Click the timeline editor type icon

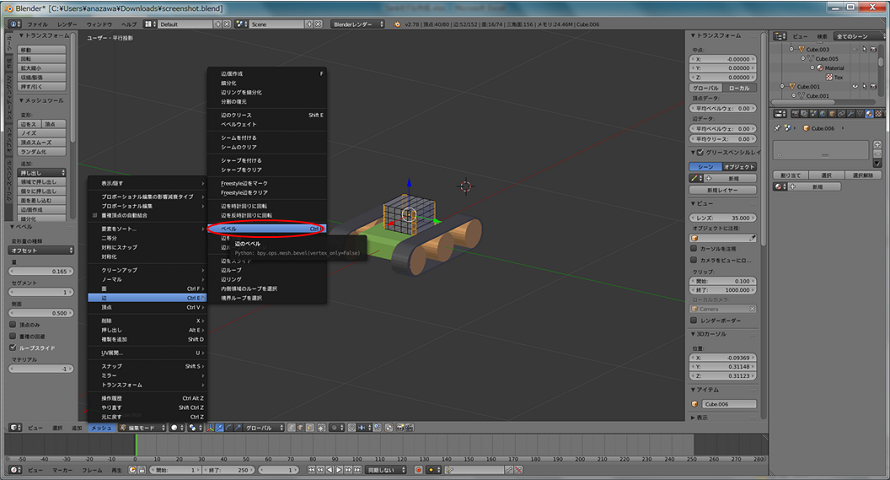(13, 469)
